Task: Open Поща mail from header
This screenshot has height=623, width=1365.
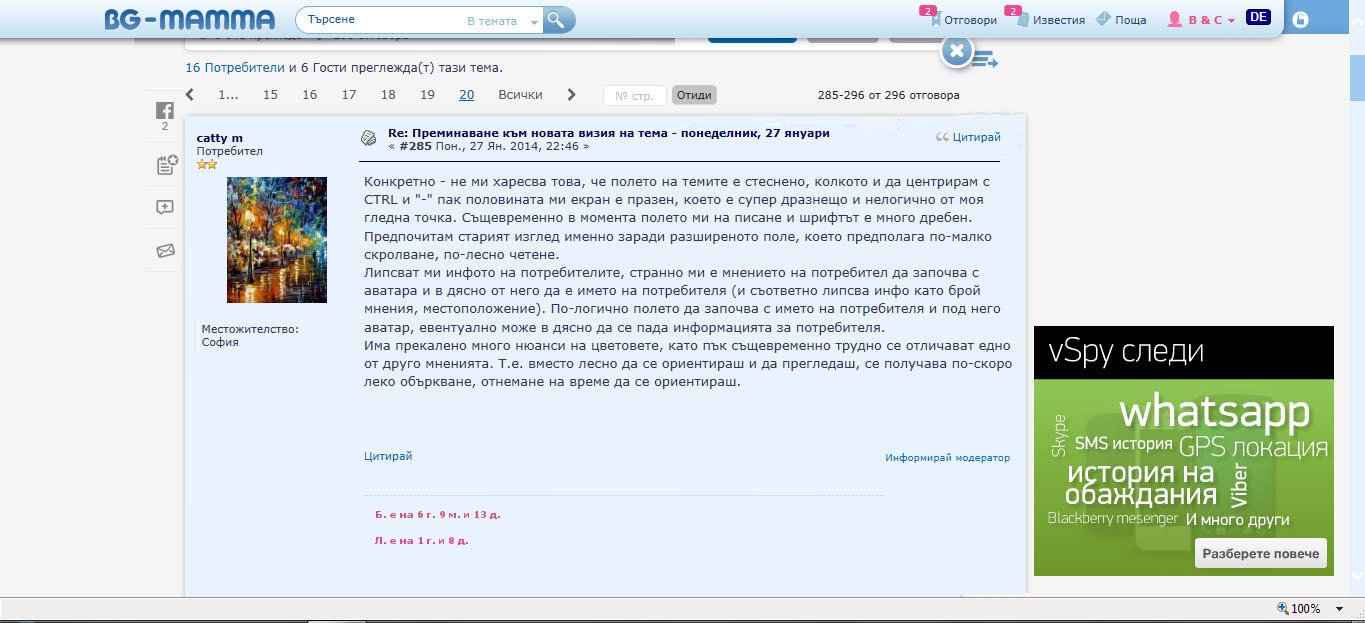Action: (x=1121, y=20)
